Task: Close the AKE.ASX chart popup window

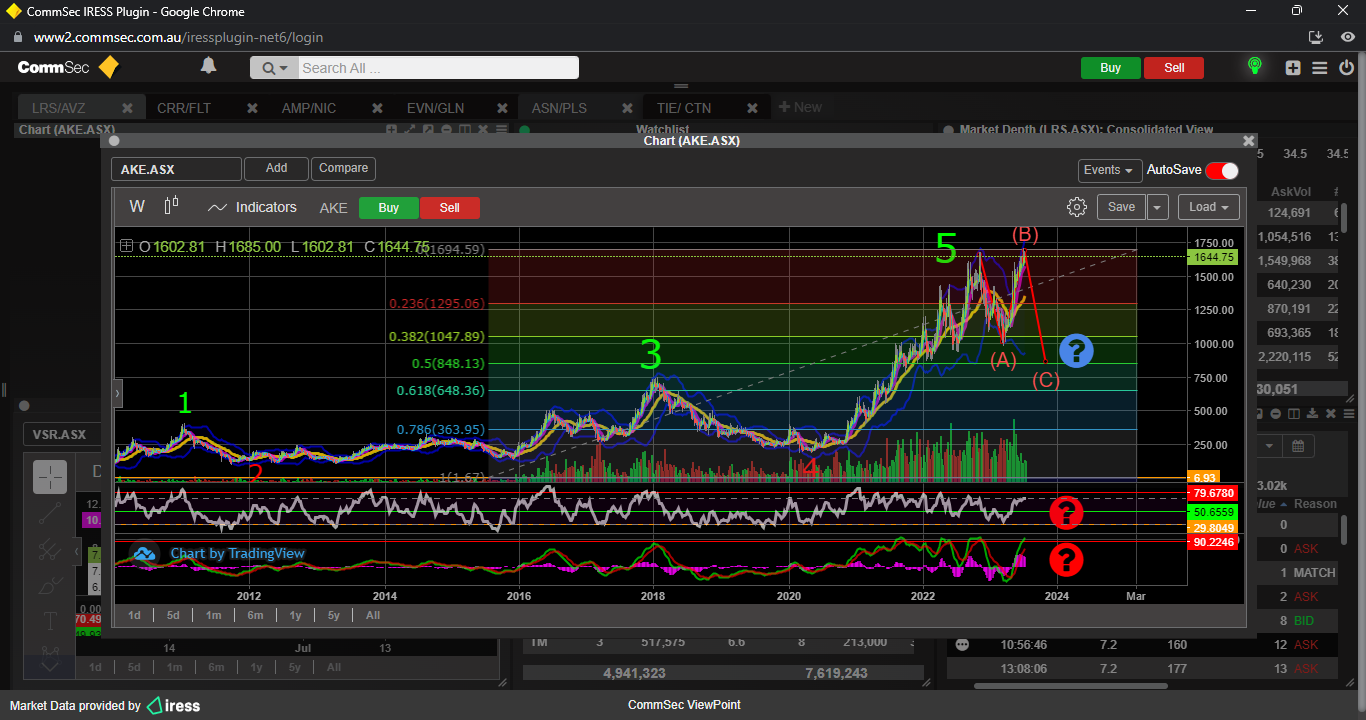Action: 1248,142
